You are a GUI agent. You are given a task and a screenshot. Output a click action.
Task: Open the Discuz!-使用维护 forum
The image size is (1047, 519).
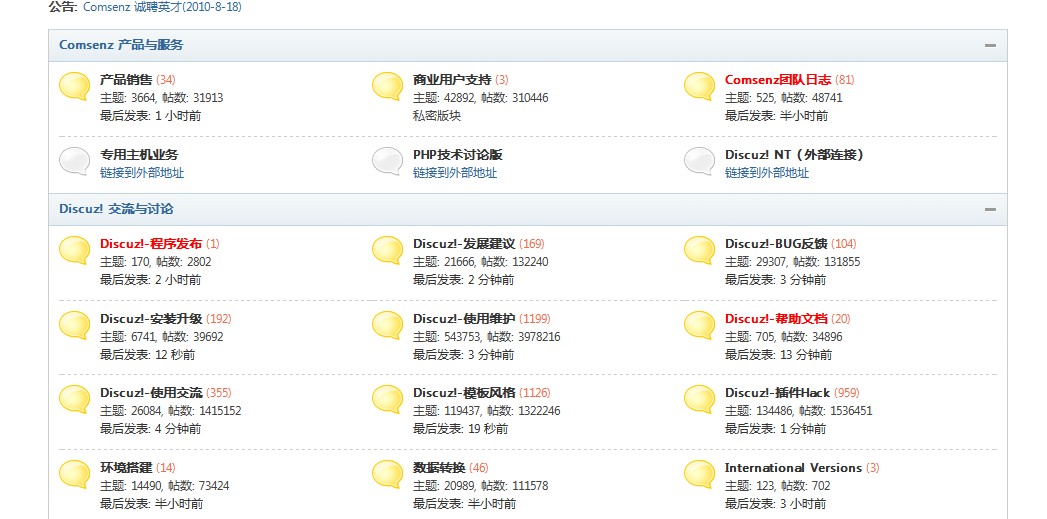(x=464, y=319)
